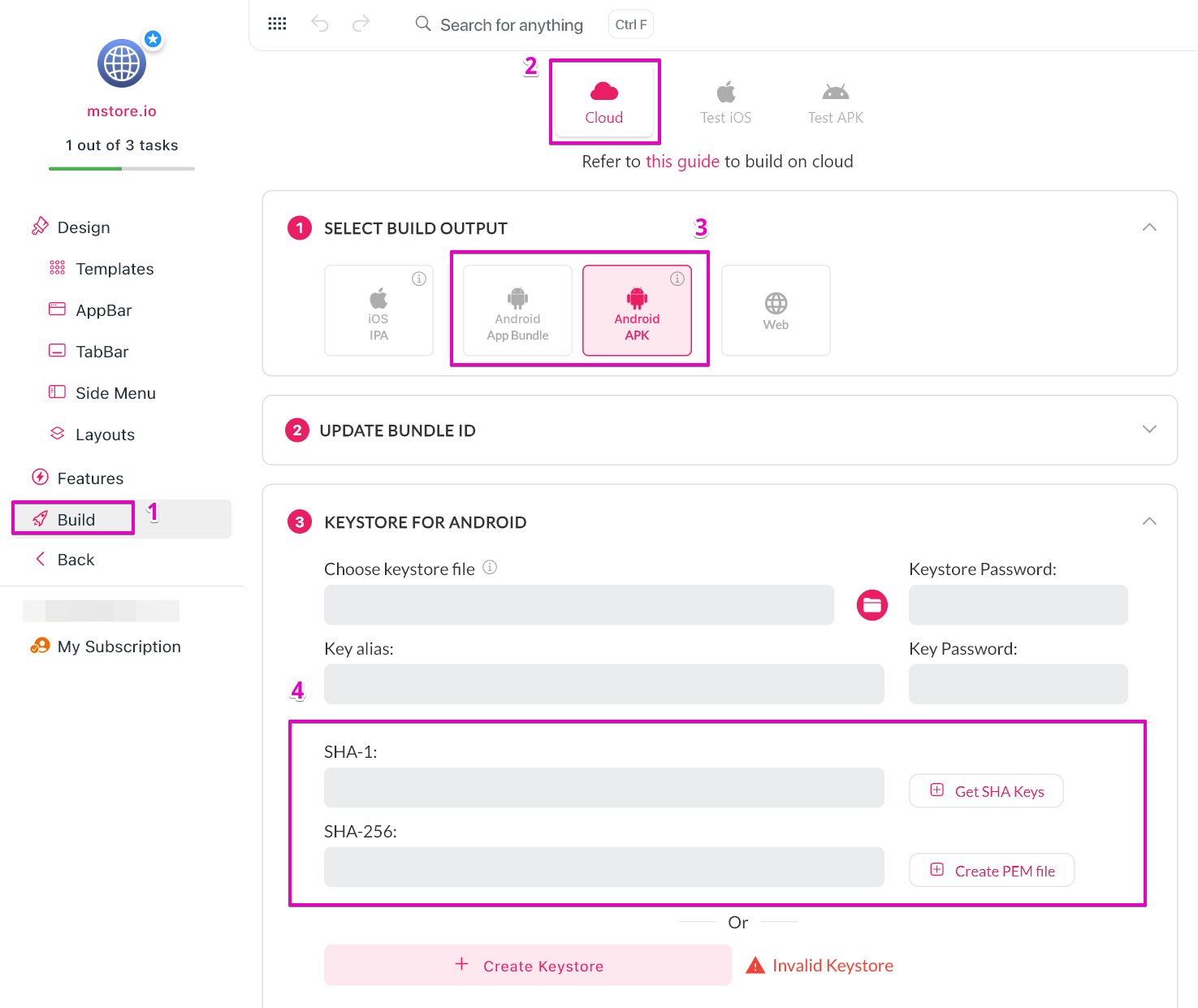This screenshot has width=1198, height=1008.
Task: Switch to the Test APK tab
Action: [x=835, y=103]
